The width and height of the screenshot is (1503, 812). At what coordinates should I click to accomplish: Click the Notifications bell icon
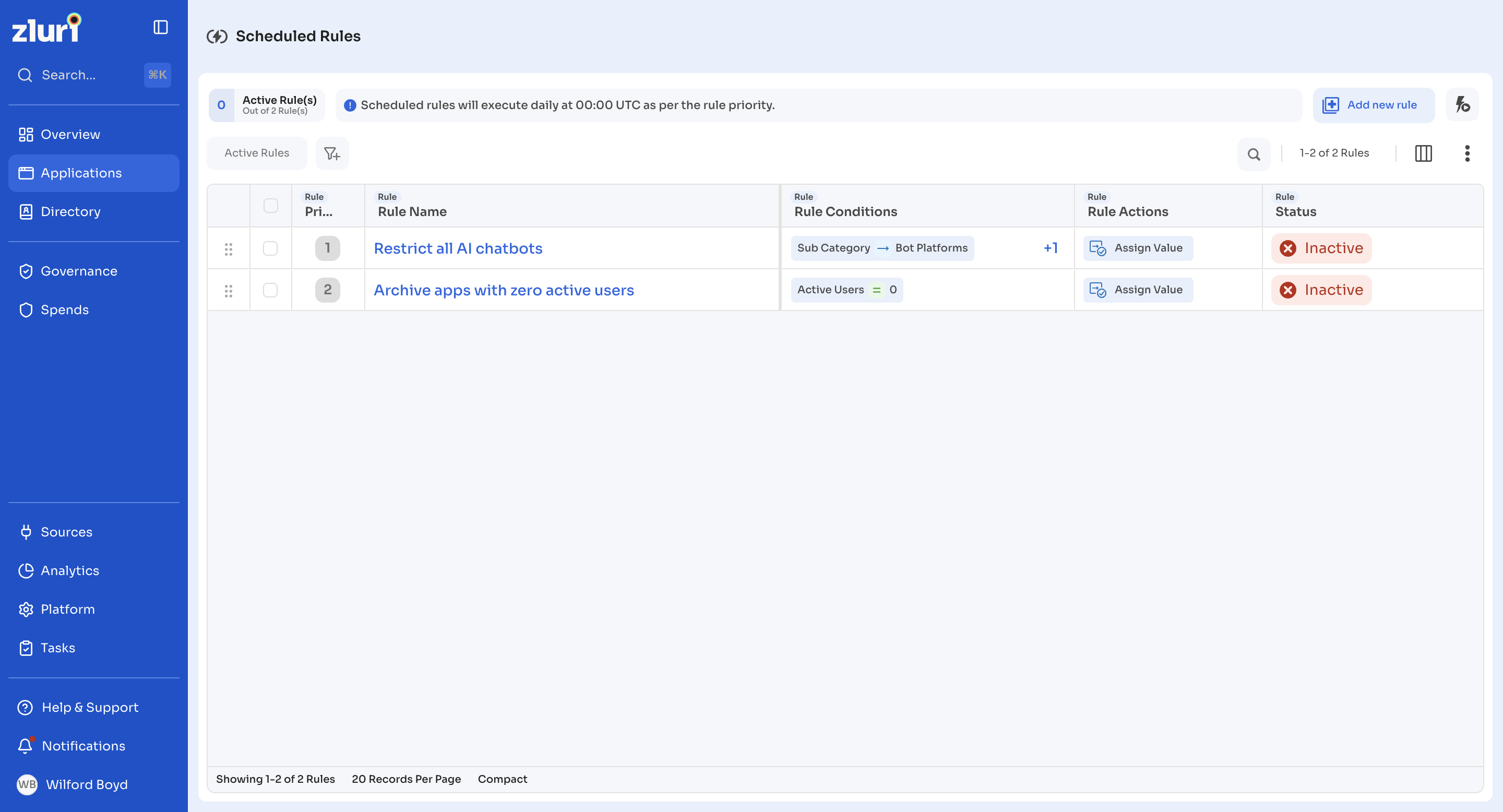pos(25,746)
